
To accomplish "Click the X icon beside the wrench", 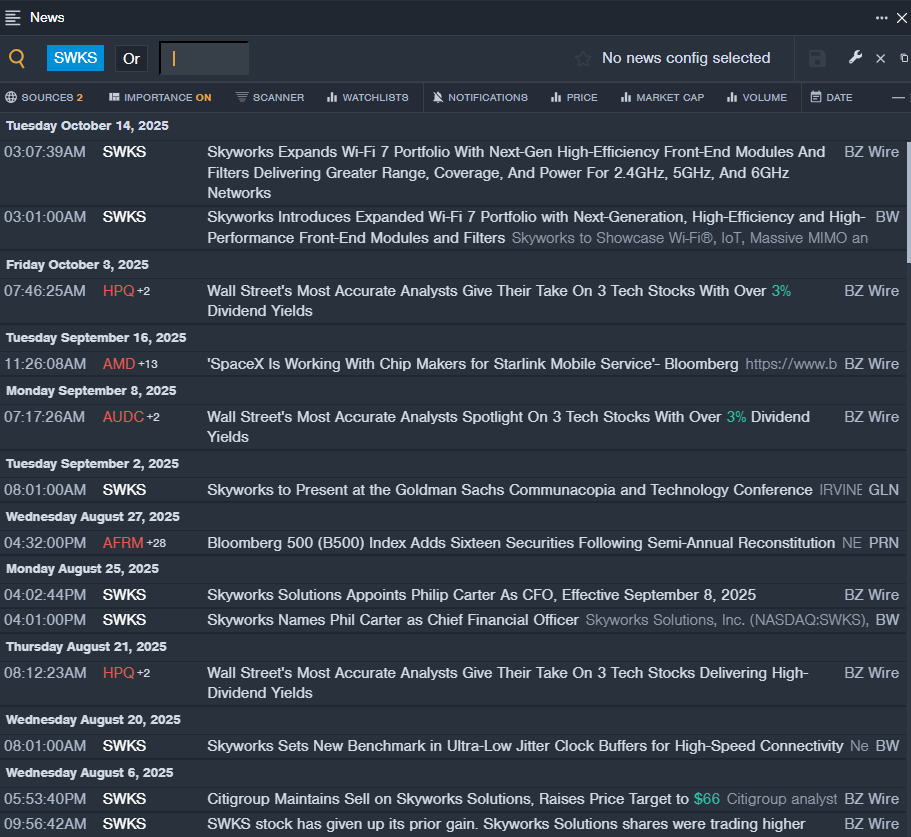I will [880, 59].
